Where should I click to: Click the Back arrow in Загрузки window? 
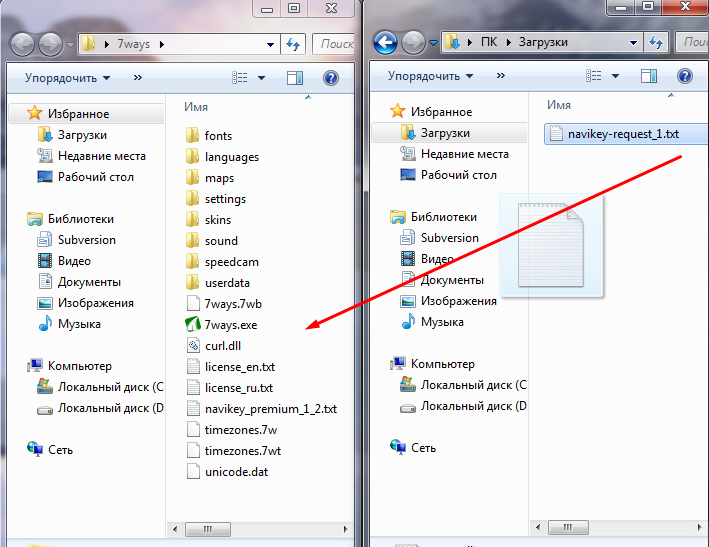point(386,43)
